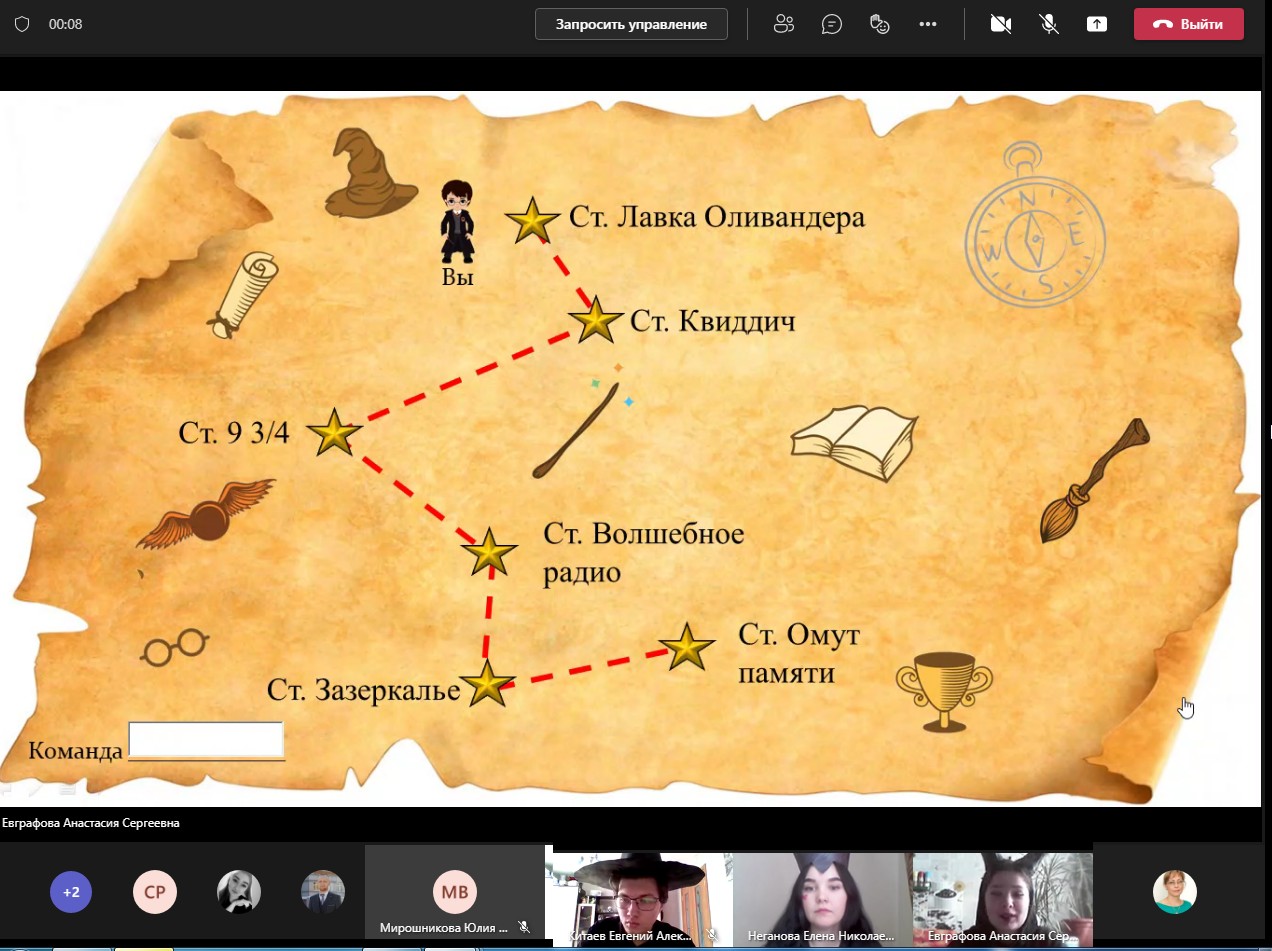Open the more actions ellipsis menu
The width and height of the screenshot is (1272, 951).
[928, 25]
